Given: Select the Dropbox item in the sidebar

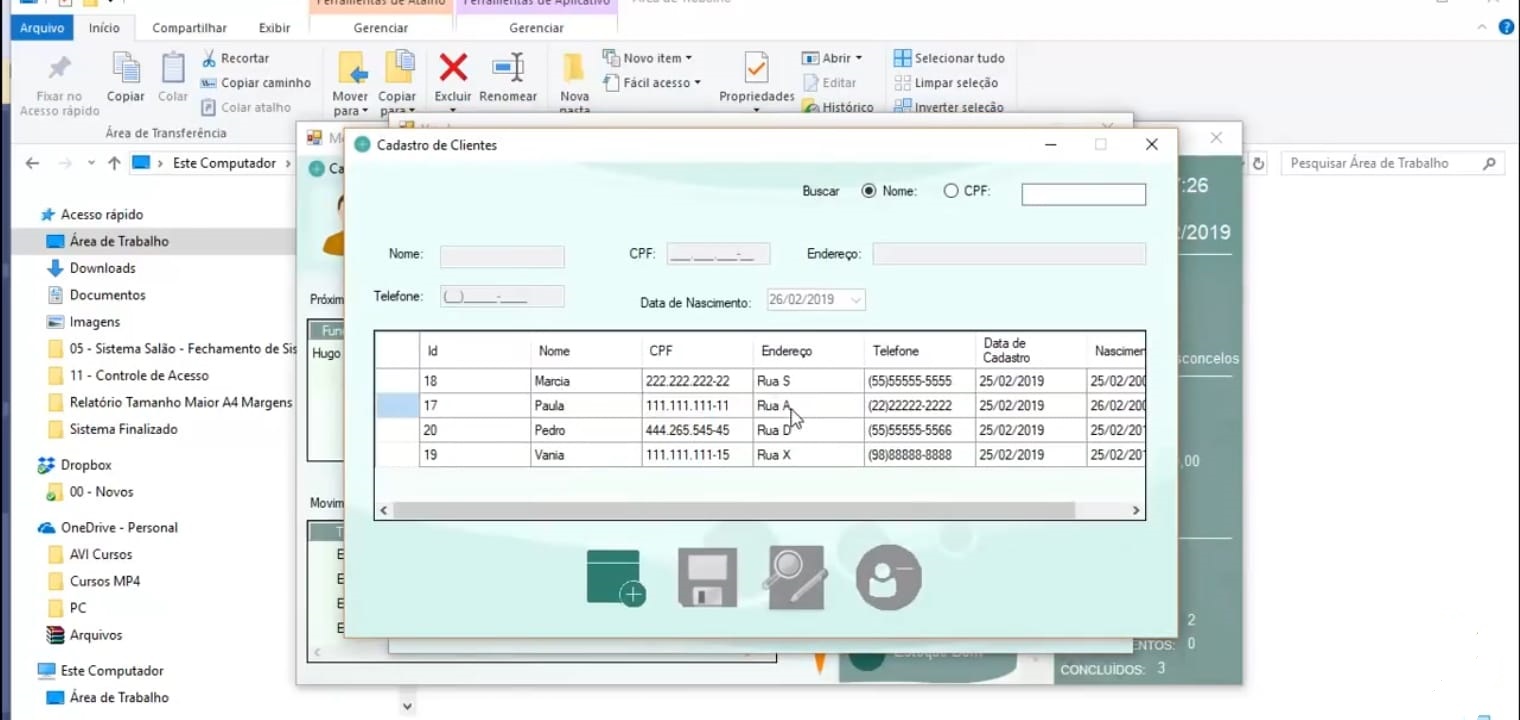Looking at the screenshot, I should pyautogui.click(x=85, y=465).
